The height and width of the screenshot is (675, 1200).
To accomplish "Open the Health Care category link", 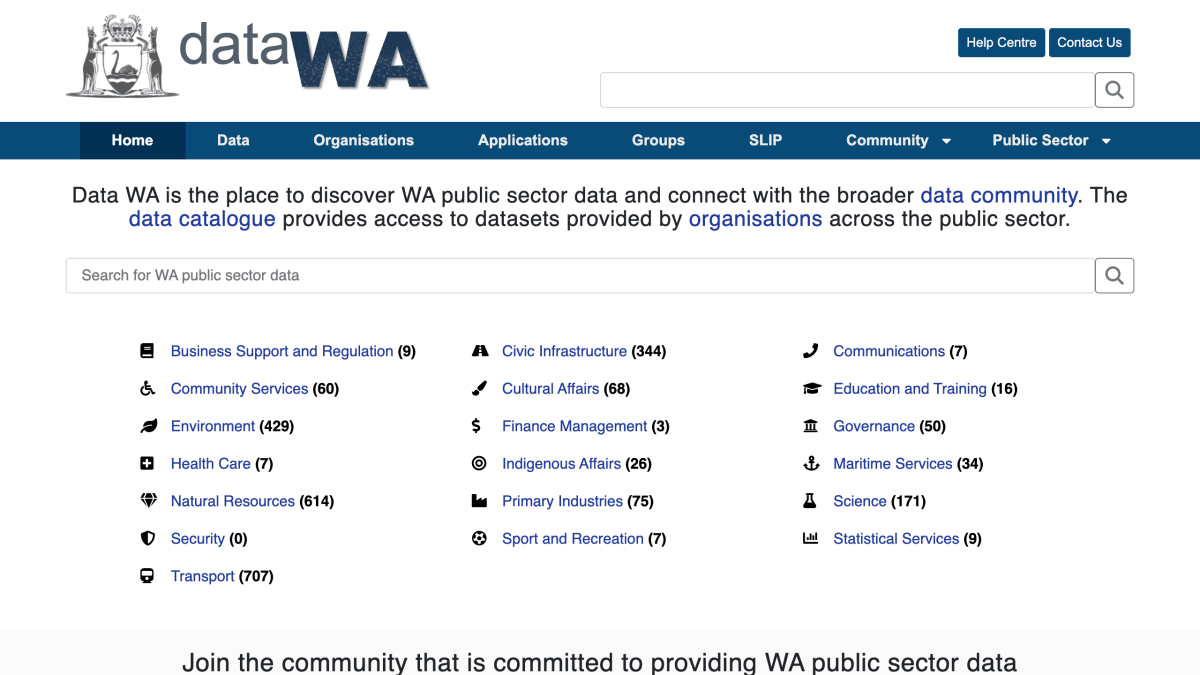I will point(210,463).
